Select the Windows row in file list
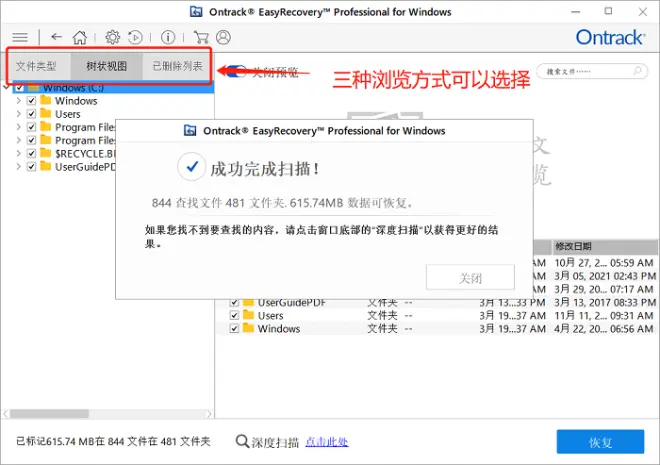Image resolution: width=660 pixels, height=465 pixels. point(436,328)
